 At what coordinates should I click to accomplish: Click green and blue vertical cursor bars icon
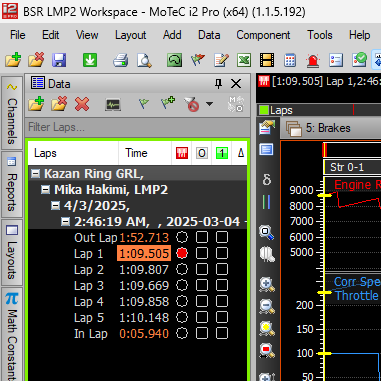tap(266, 202)
